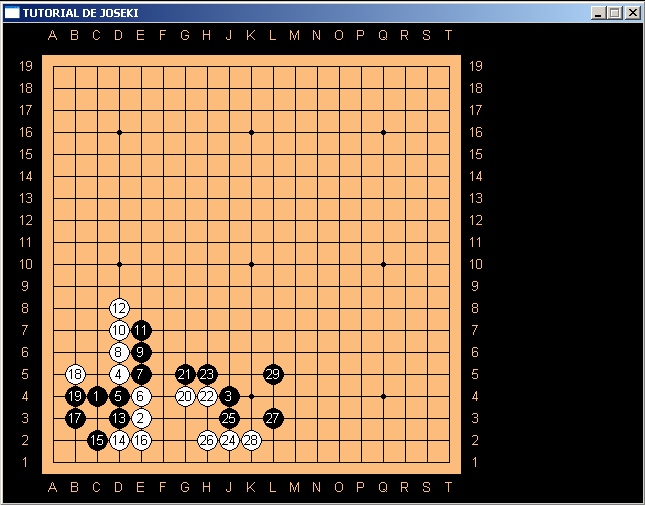Click black stone numbered 3

tap(229, 396)
